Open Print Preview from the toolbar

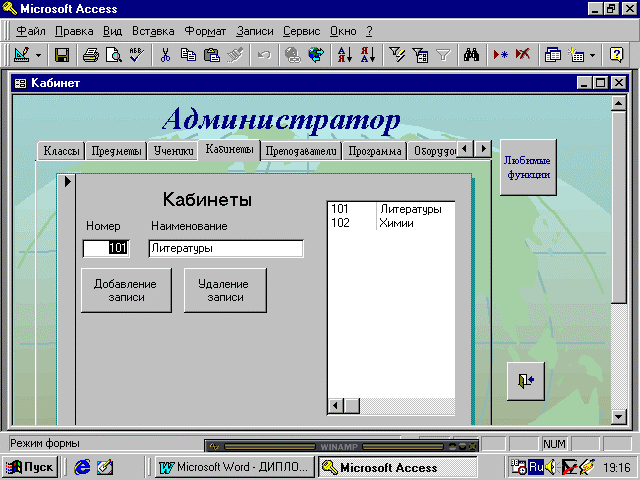click(x=112, y=55)
